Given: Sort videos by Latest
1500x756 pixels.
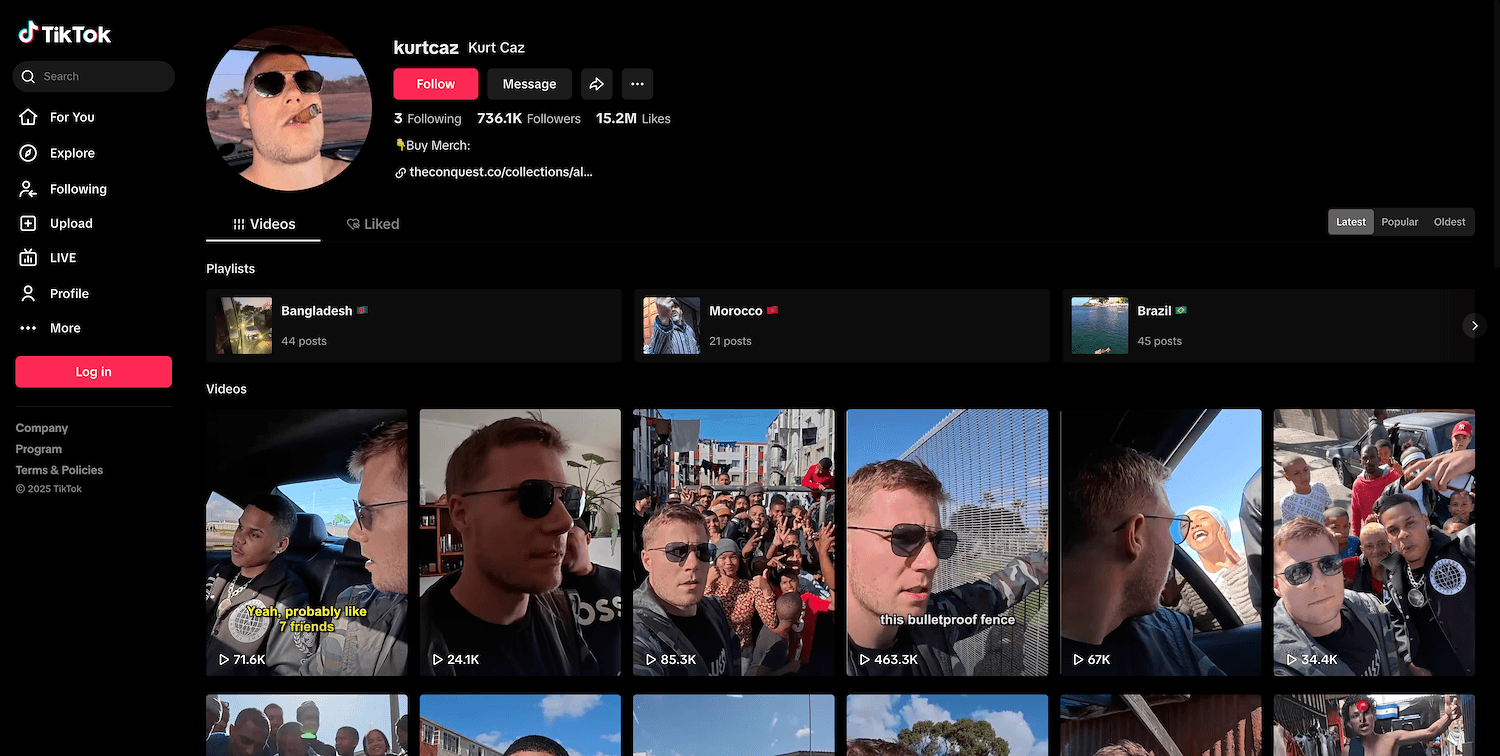Looking at the screenshot, I should (1350, 222).
